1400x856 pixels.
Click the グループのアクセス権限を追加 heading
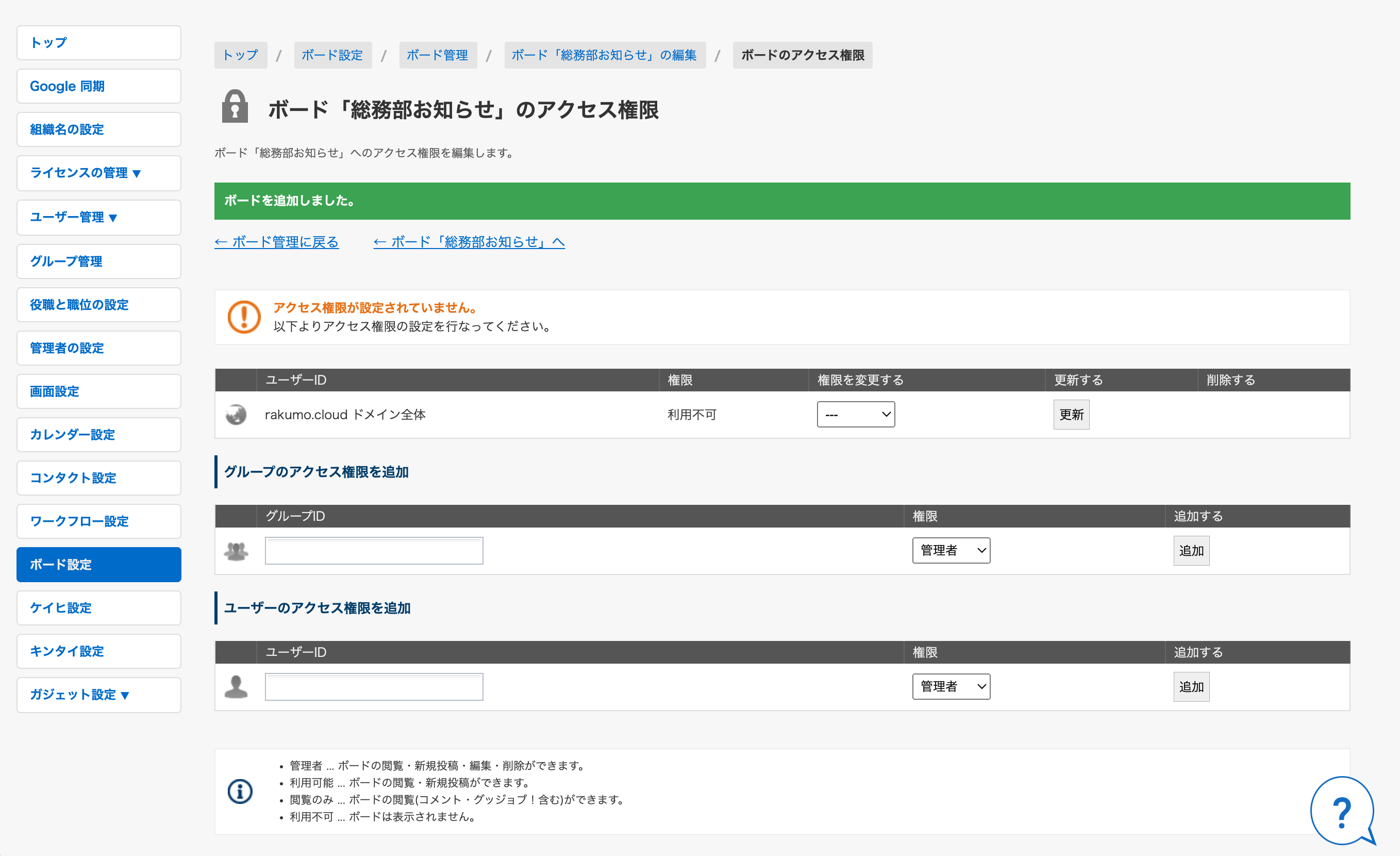pos(316,472)
